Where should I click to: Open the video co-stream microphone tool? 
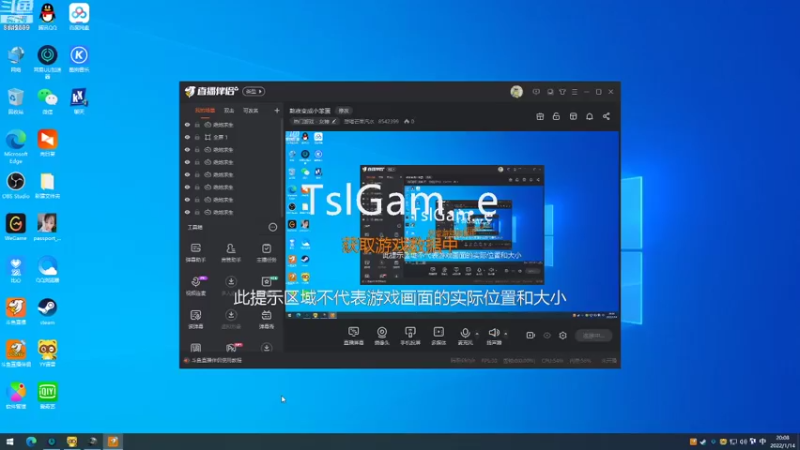pyautogui.click(x=196, y=286)
